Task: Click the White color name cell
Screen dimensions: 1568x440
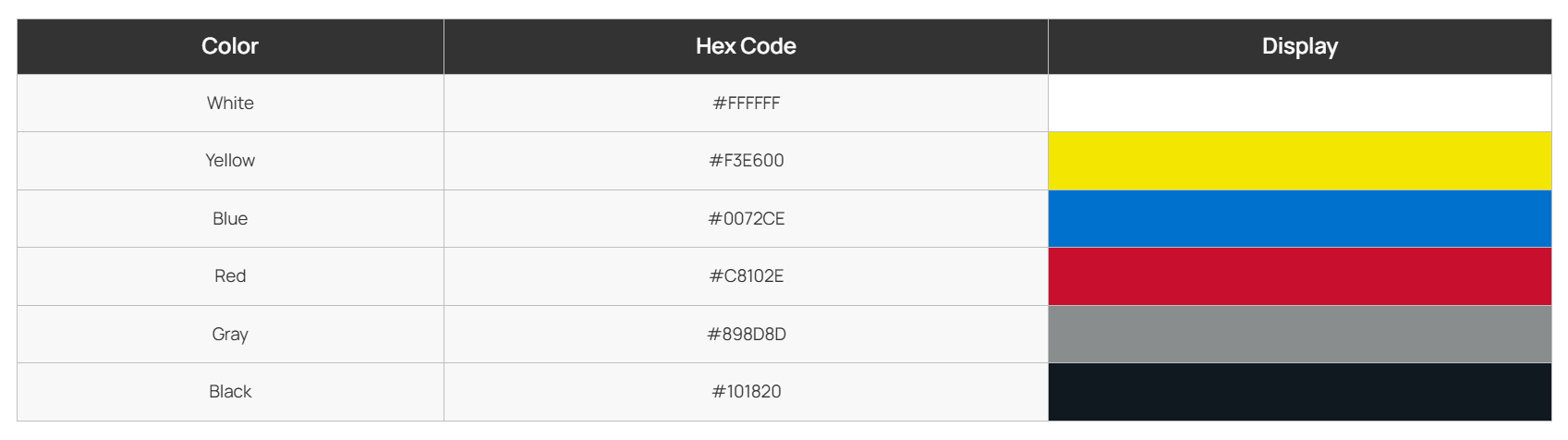Action: [x=230, y=104]
